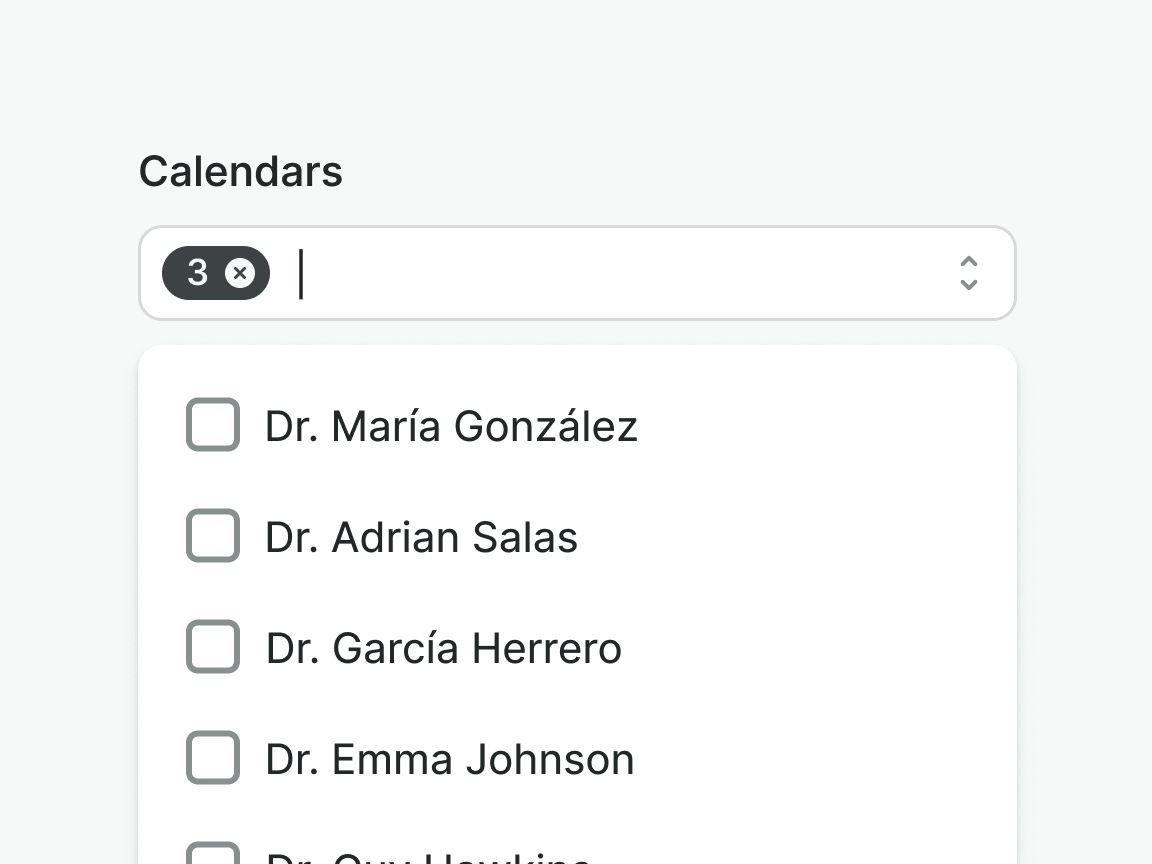This screenshot has width=1152, height=864.
Task: Click the number 3 in selected-count chip
Action: [x=198, y=273]
